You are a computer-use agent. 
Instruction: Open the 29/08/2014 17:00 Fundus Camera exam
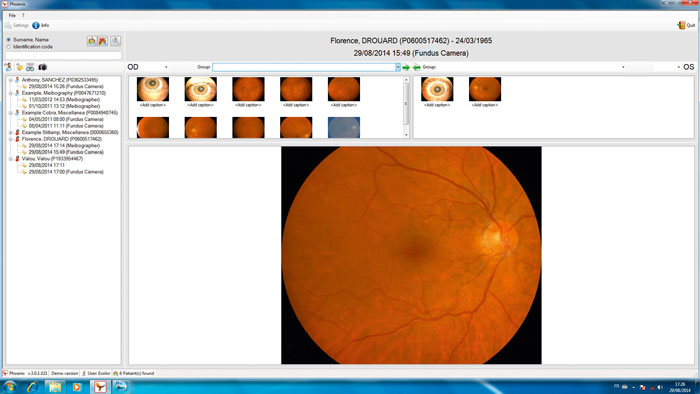66,172
